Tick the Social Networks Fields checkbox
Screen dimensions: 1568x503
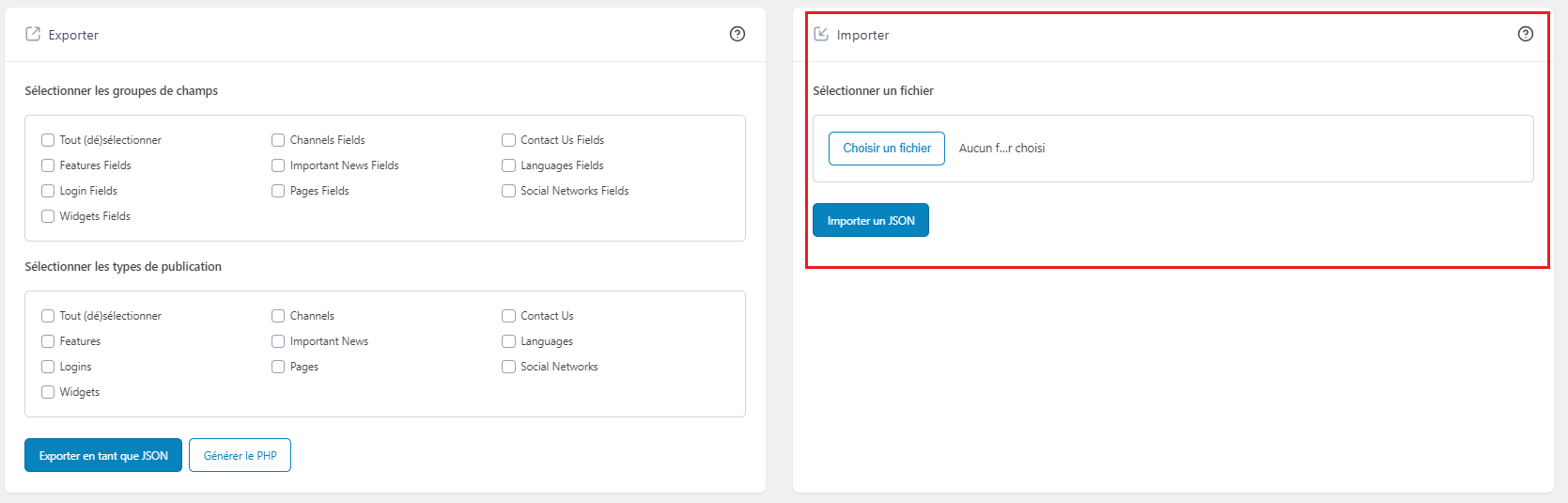click(x=509, y=191)
